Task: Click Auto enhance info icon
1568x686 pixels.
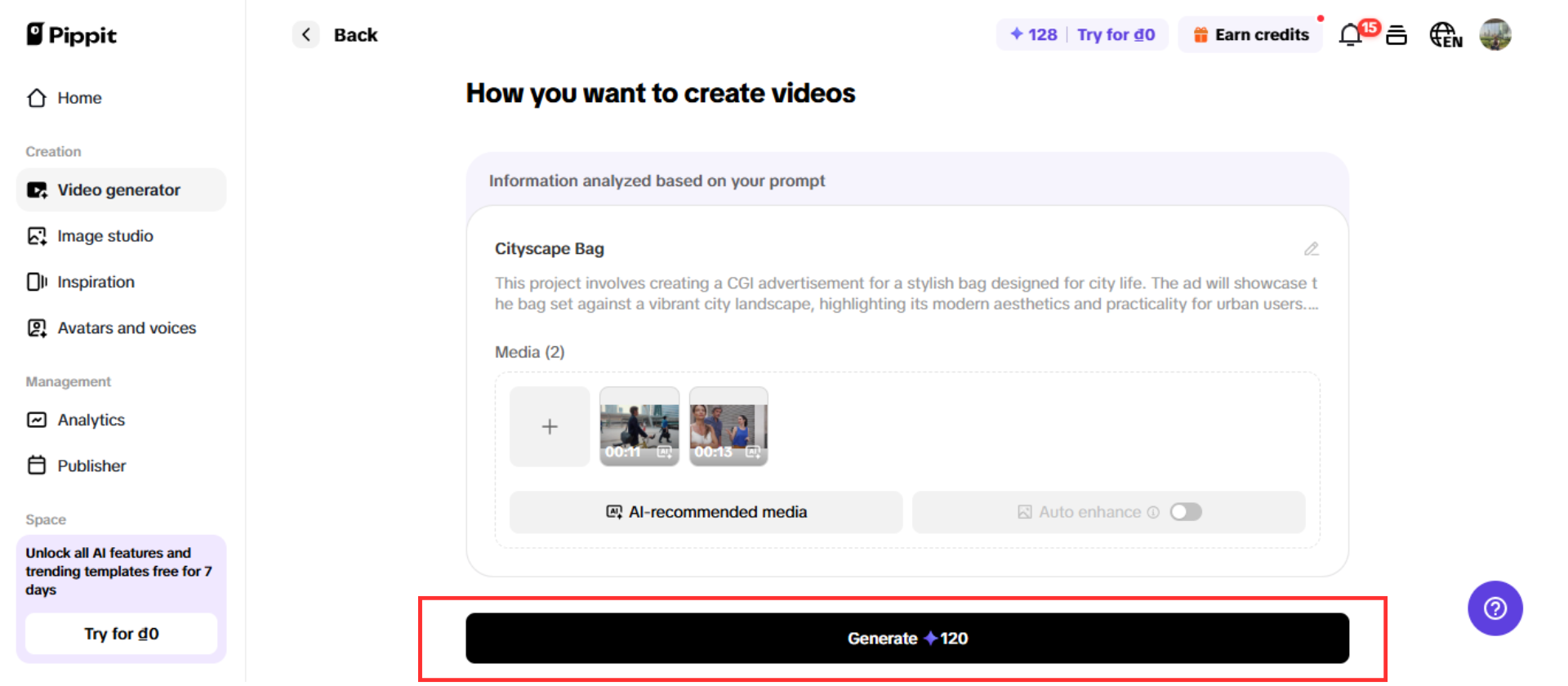Action: (x=1153, y=512)
